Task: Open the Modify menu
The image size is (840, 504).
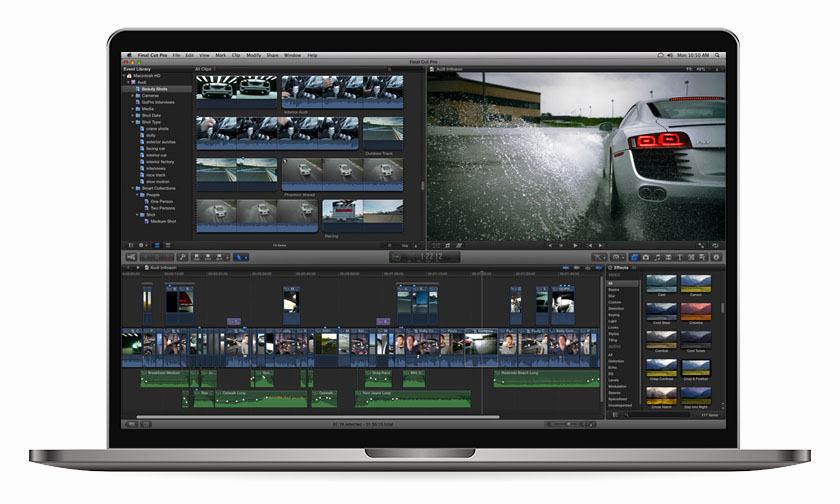Action: (253, 55)
